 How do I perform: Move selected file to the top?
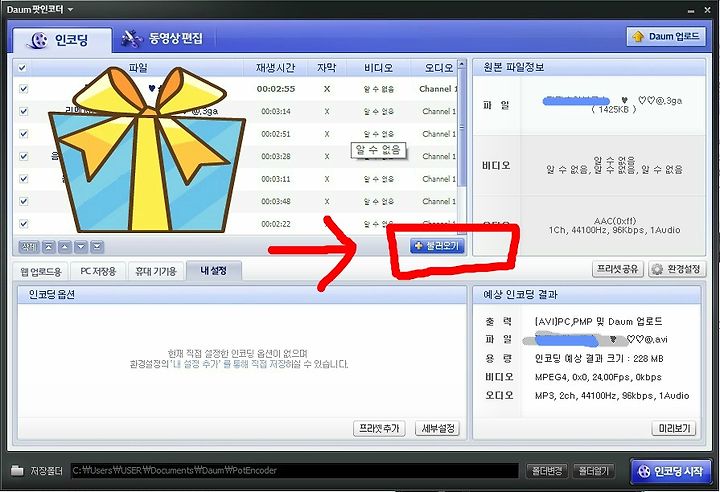click(x=49, y=247)
